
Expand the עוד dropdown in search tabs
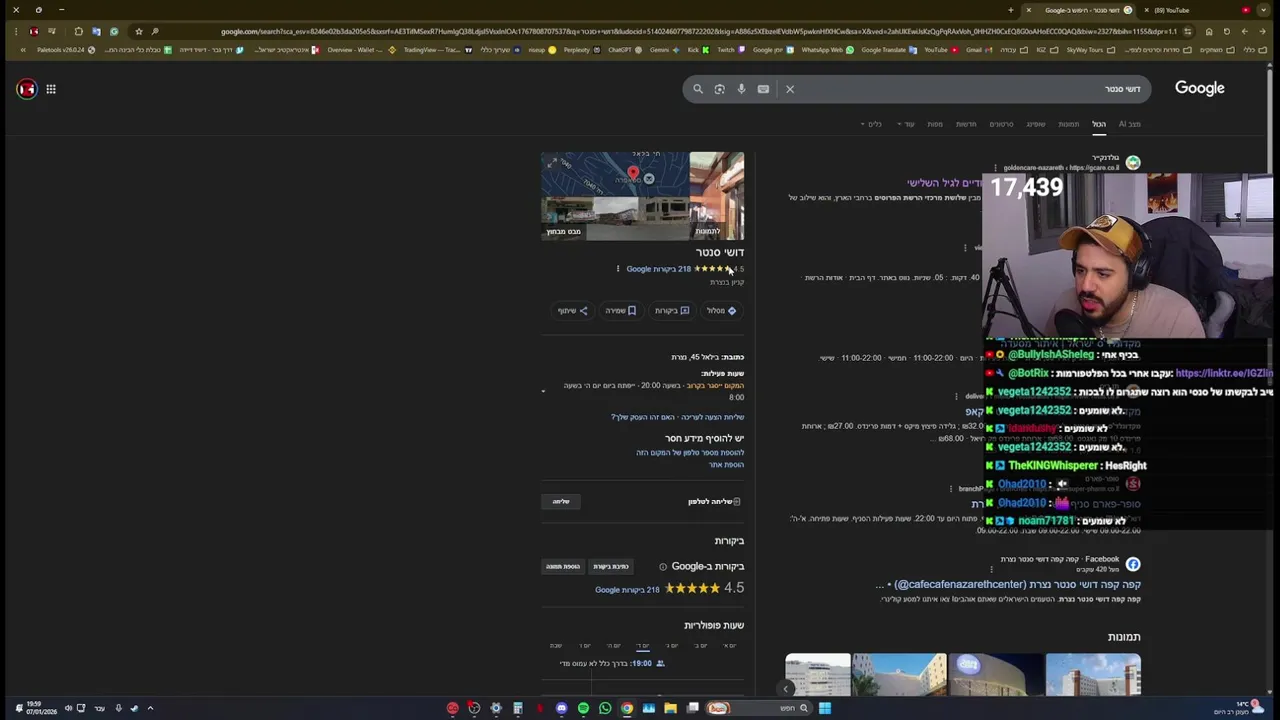pyautogui.click(x=907, y=124)
